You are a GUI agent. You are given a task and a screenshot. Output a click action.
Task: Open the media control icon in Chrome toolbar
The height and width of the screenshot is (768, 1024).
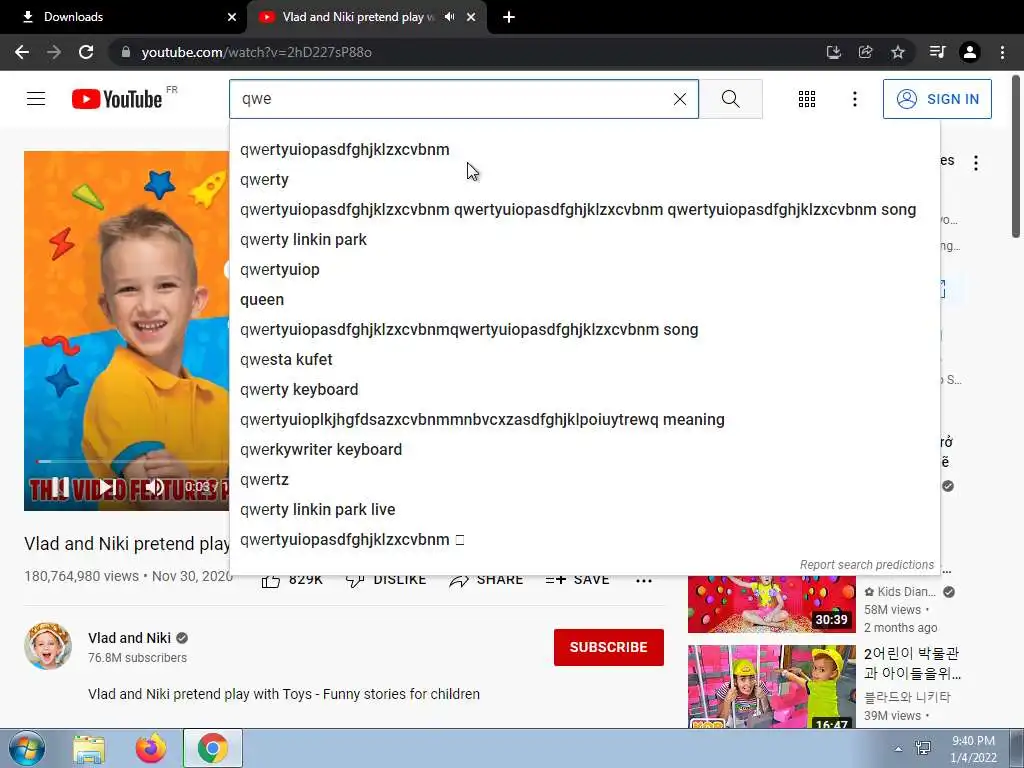tap(937, 52)
